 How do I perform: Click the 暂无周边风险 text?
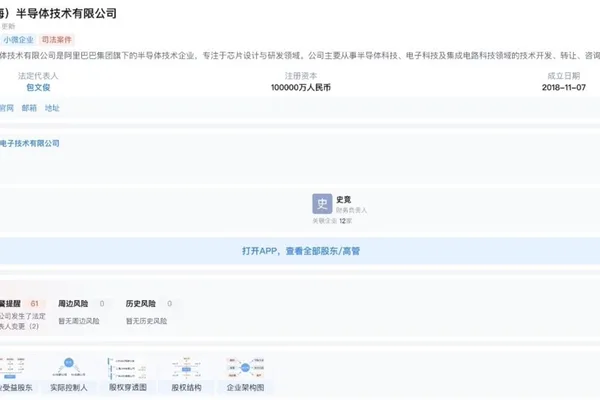click(79, 321)
